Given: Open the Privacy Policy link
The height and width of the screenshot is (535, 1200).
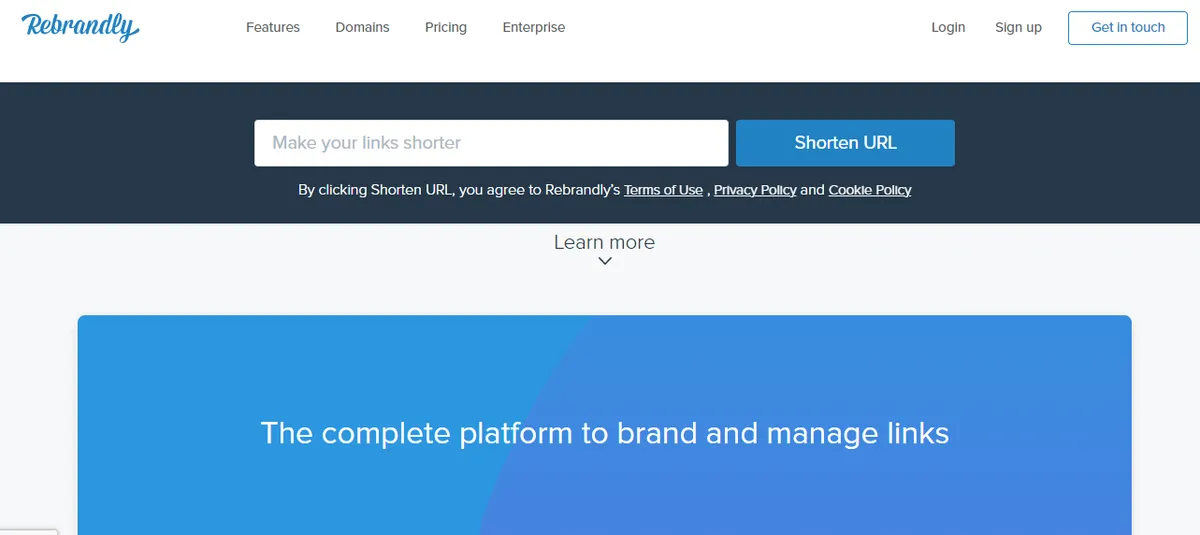Looking at the screenshot, I should point(755,190).
